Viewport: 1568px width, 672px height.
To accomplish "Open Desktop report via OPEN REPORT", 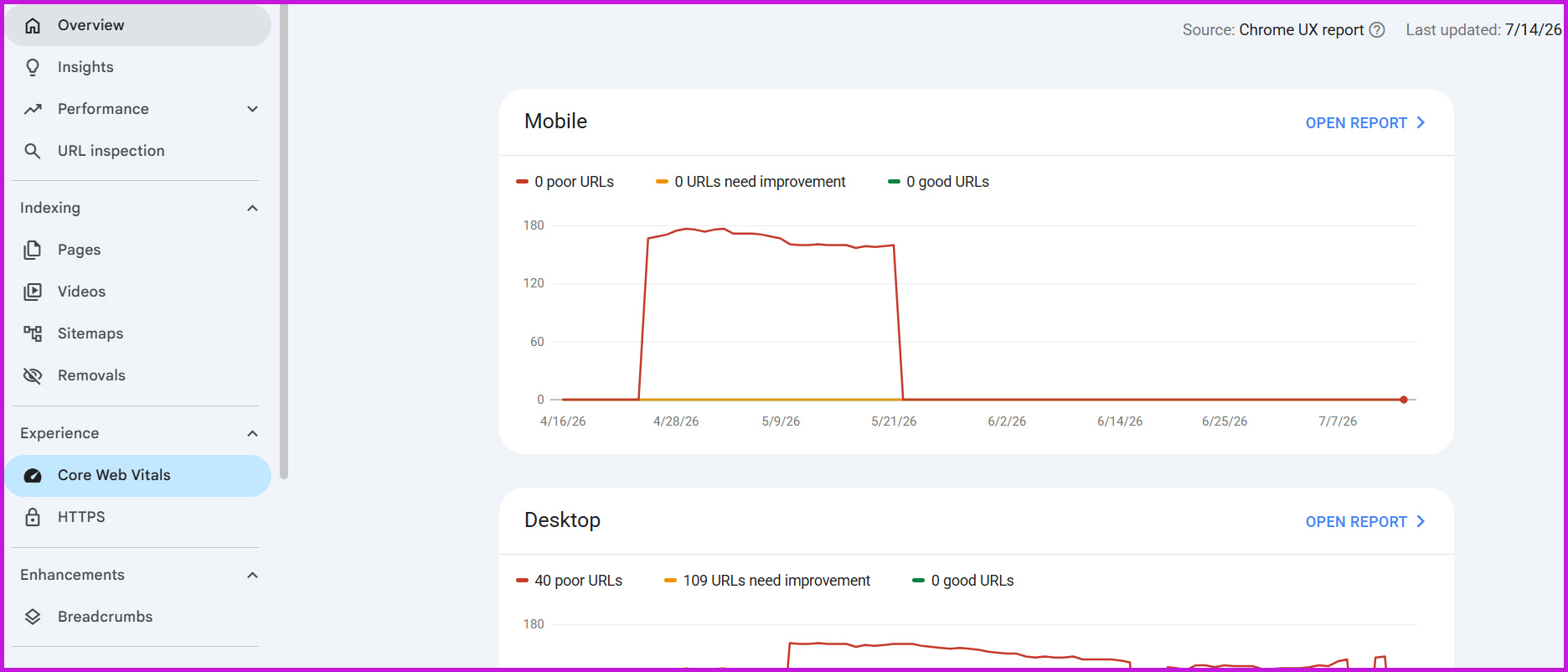I will (x=1365, y=522).
